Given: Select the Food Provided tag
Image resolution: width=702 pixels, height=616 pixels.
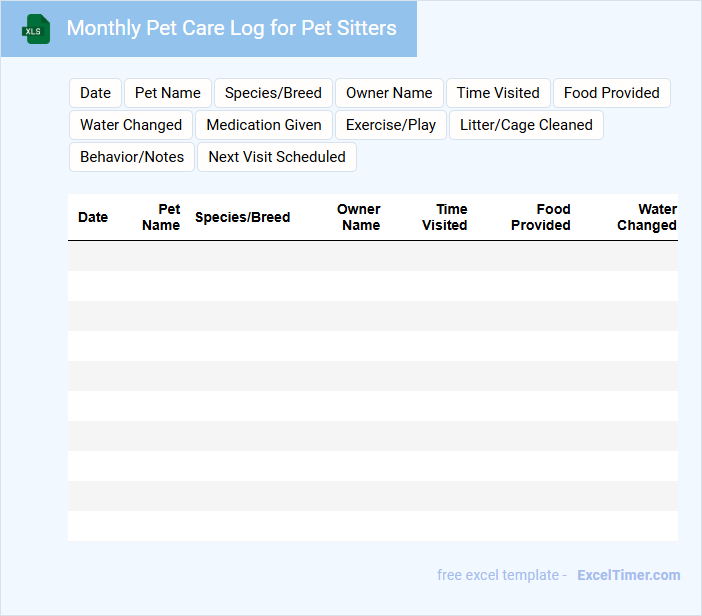Looking at the screenshot, I should point(611,93).
